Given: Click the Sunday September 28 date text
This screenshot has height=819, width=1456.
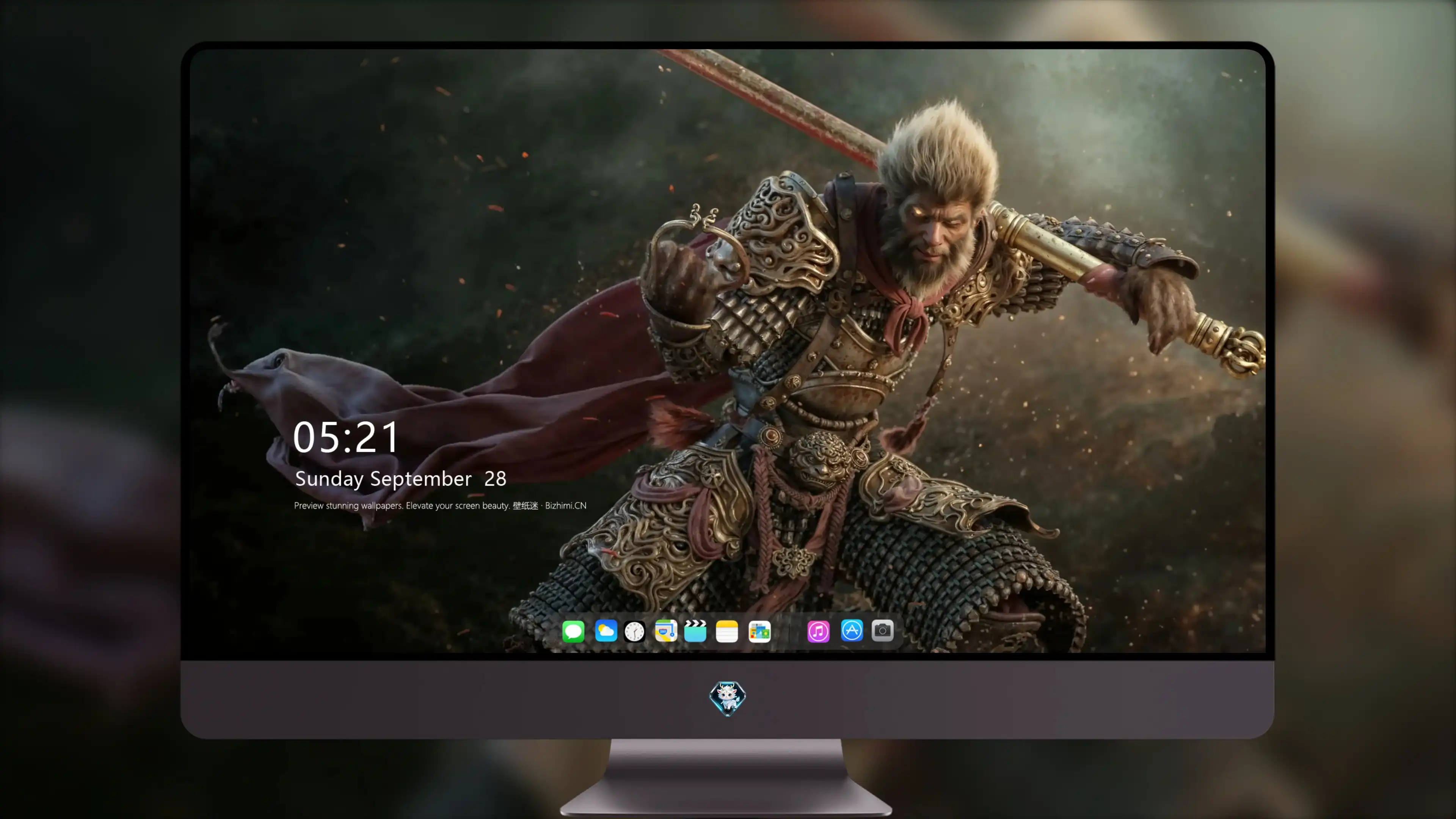Looking at the screenshot, I should tap(401, 479).
